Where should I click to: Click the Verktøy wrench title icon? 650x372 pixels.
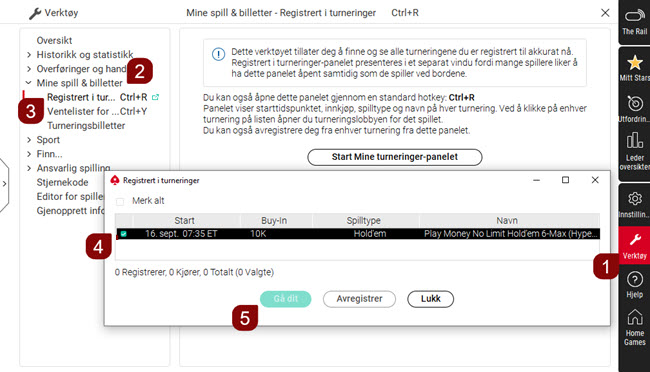point(35,13)
